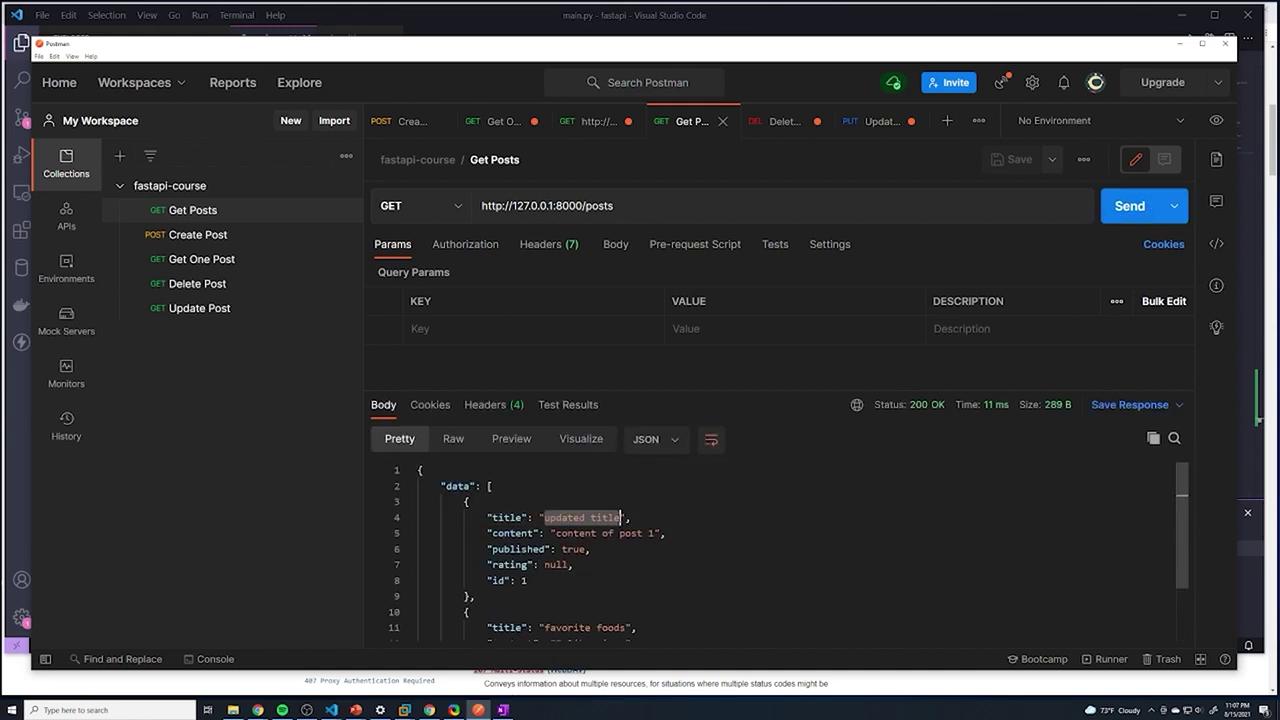
Task: Copy response body using the copy icon
Action: click(1153, 438)
